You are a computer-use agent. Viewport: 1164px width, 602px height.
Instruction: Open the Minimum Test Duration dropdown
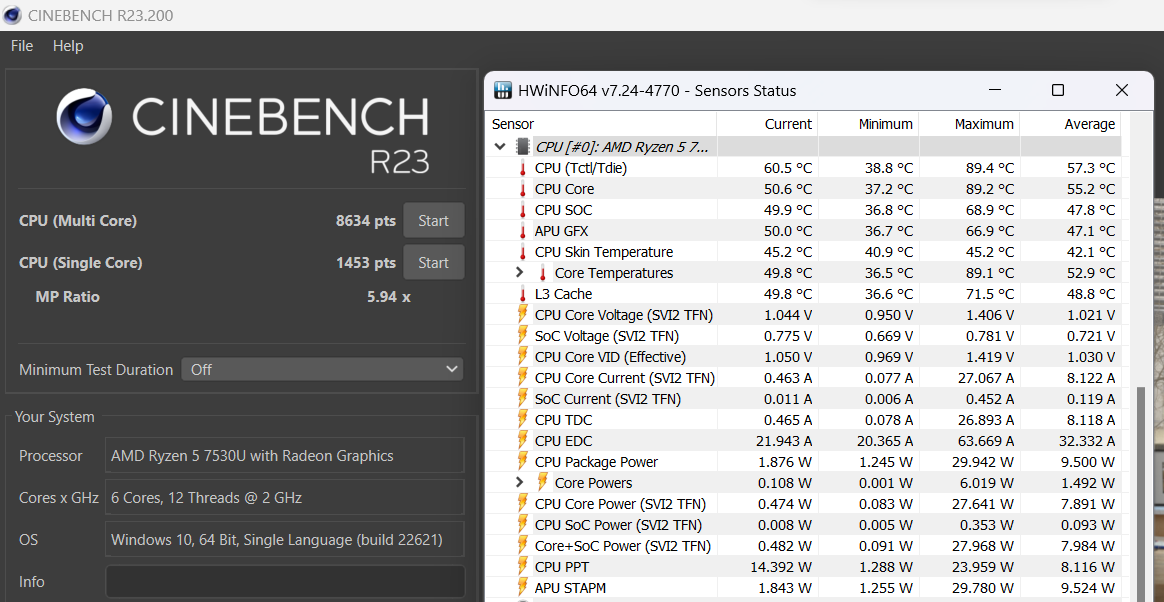[x=322, y=369]
